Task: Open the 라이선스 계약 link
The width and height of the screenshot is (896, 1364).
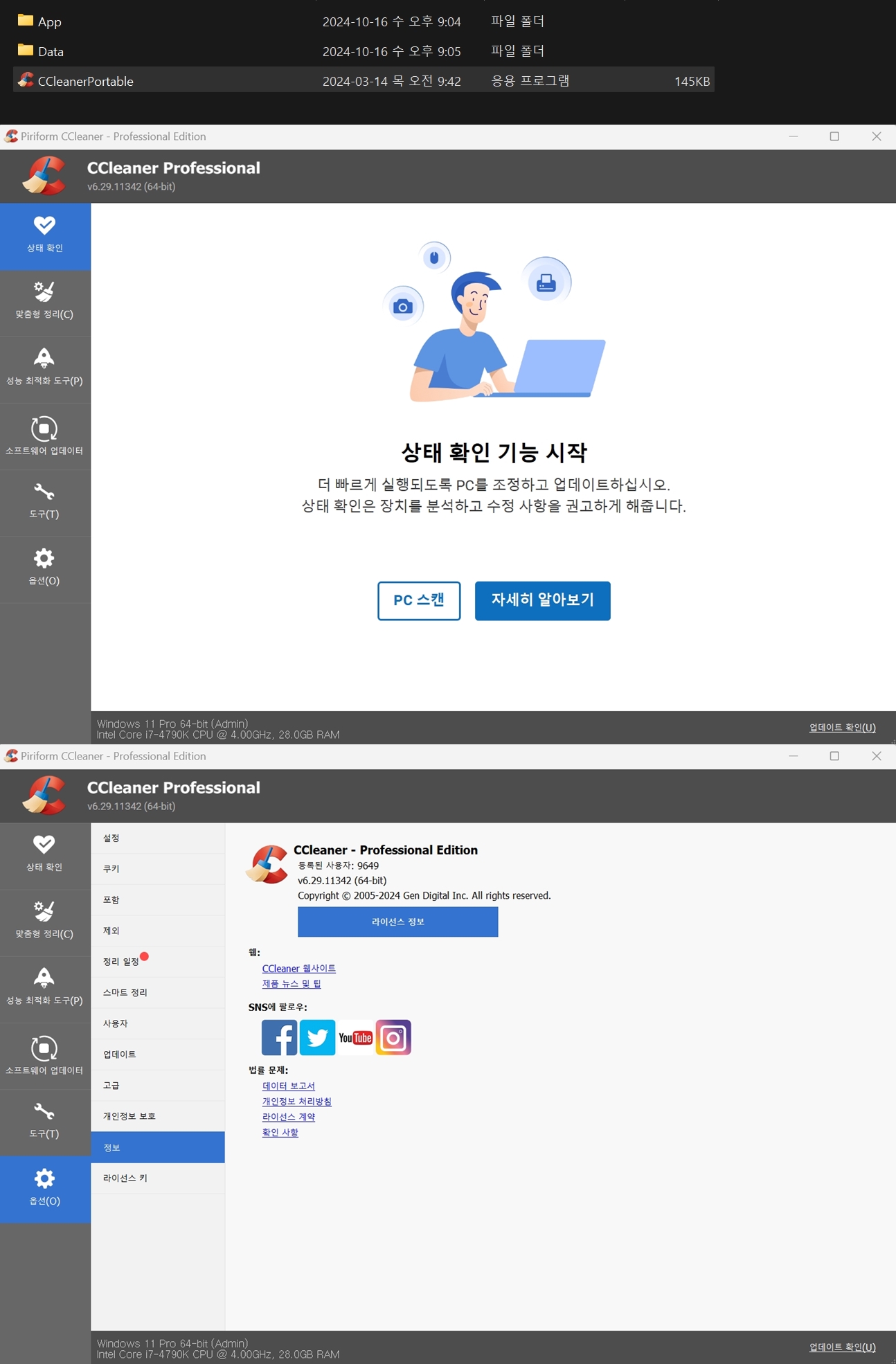Action: point(288,1117)
